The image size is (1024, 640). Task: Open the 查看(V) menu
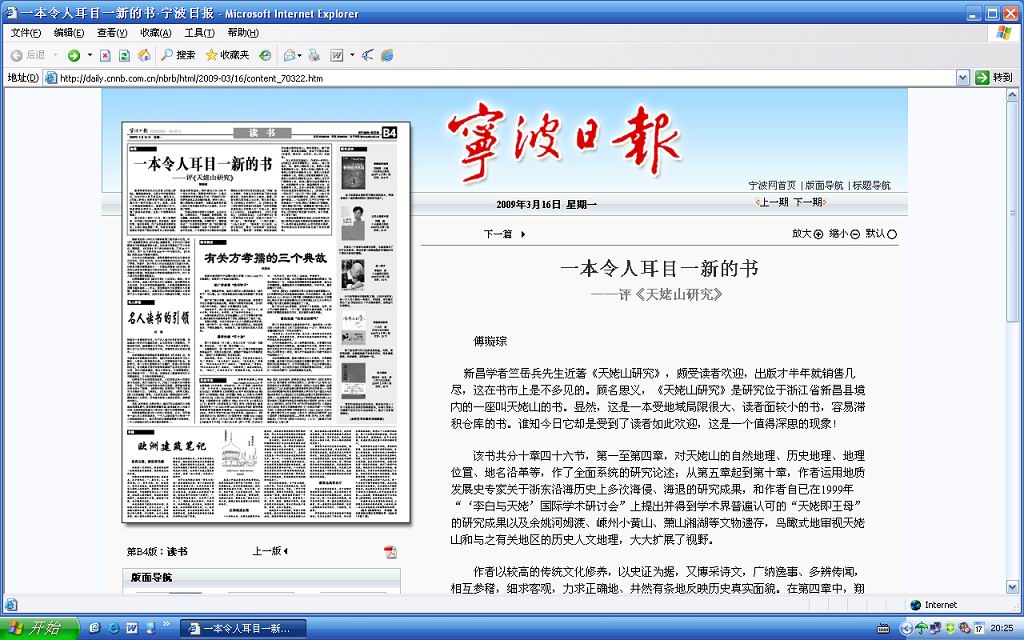pos(112,33)
